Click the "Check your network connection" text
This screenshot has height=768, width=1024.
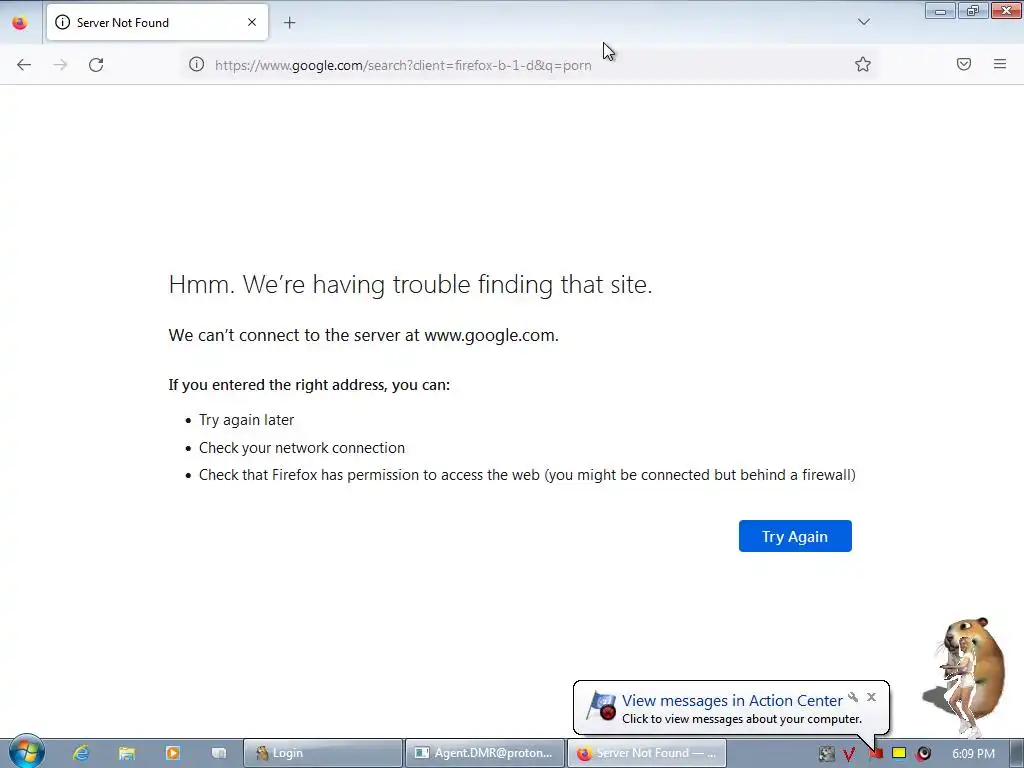click(x=302, y=448)
